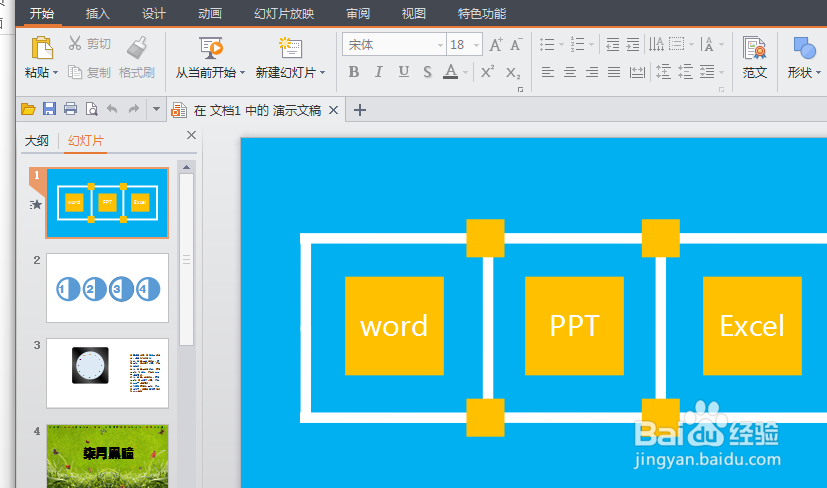The height and width of the screenshot is (488, 827).
Task: Click the numbered list icon
Action: point(578,44)
